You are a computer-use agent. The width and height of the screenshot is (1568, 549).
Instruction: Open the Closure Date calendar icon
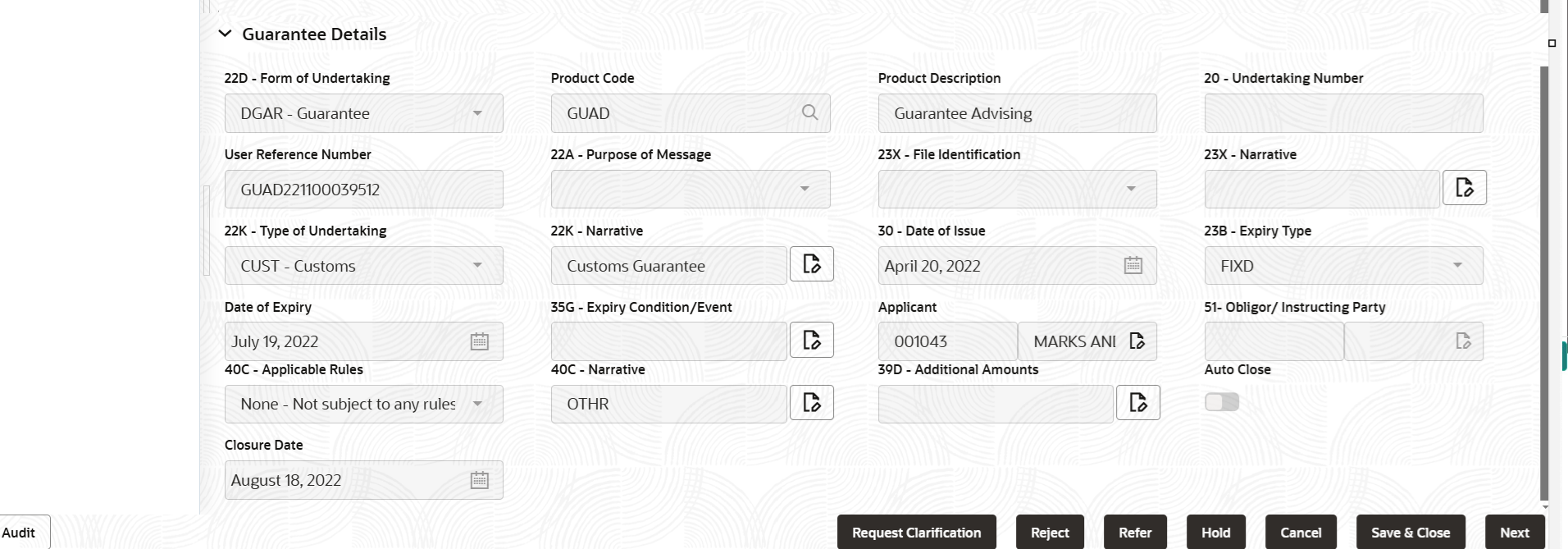(479, 481)
